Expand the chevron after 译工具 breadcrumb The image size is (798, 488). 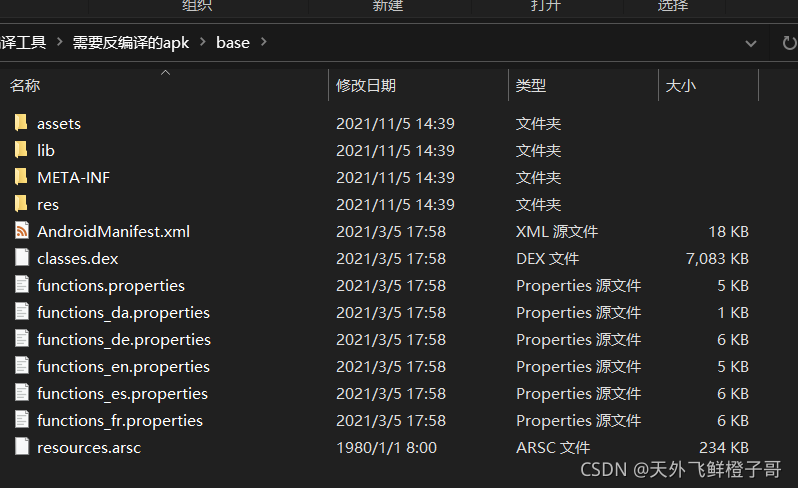coord(60,42)
